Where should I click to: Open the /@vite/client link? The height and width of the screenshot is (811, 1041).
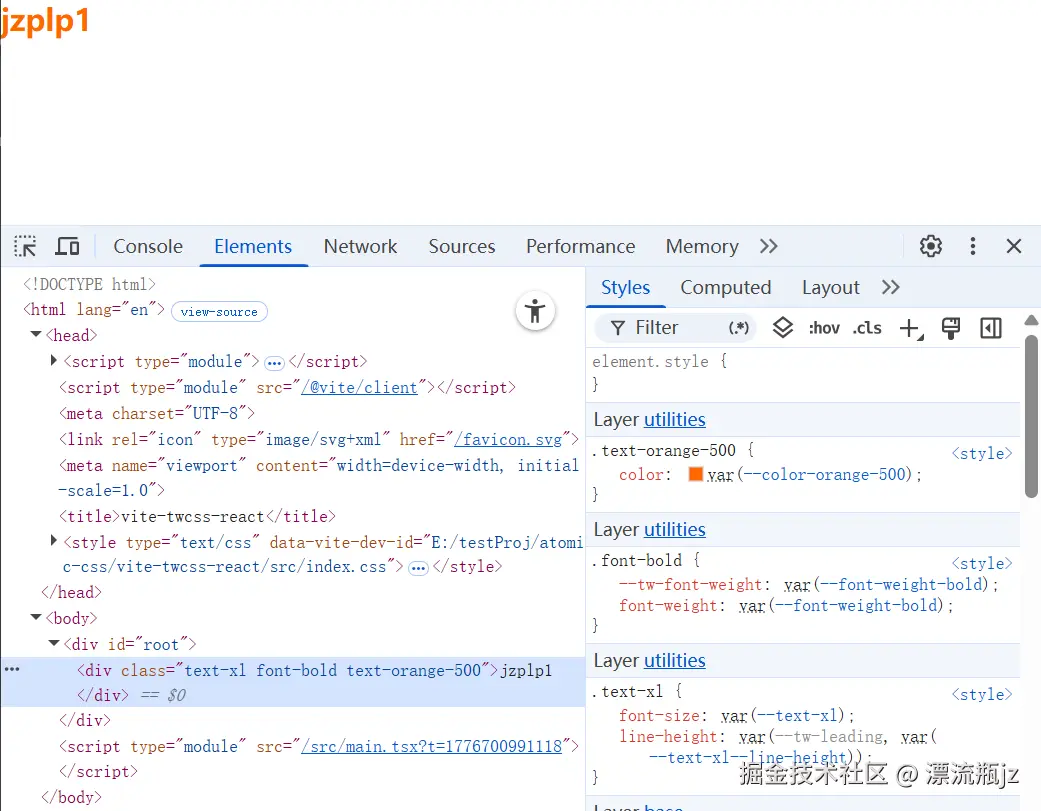pyautogui.click(x=359, y=388)
